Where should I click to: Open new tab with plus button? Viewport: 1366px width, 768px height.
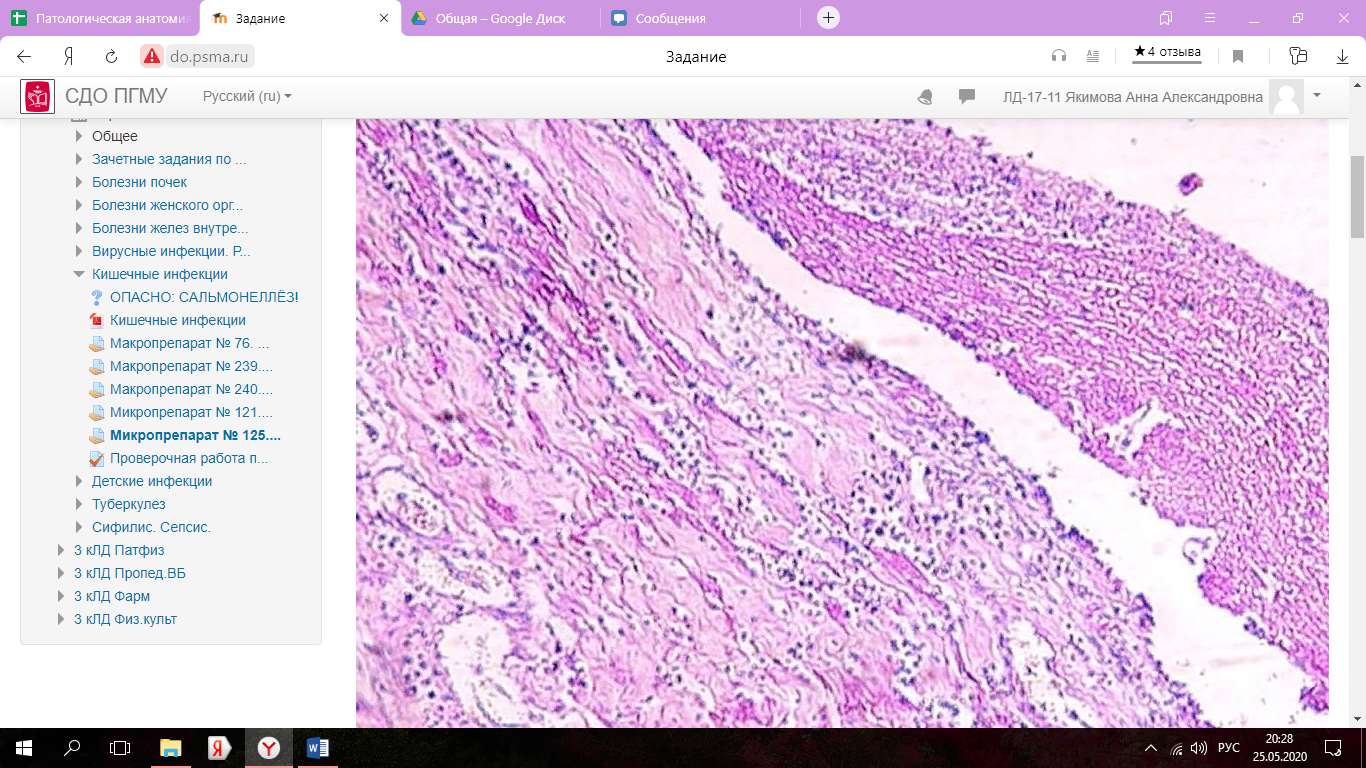click(828, 18)
